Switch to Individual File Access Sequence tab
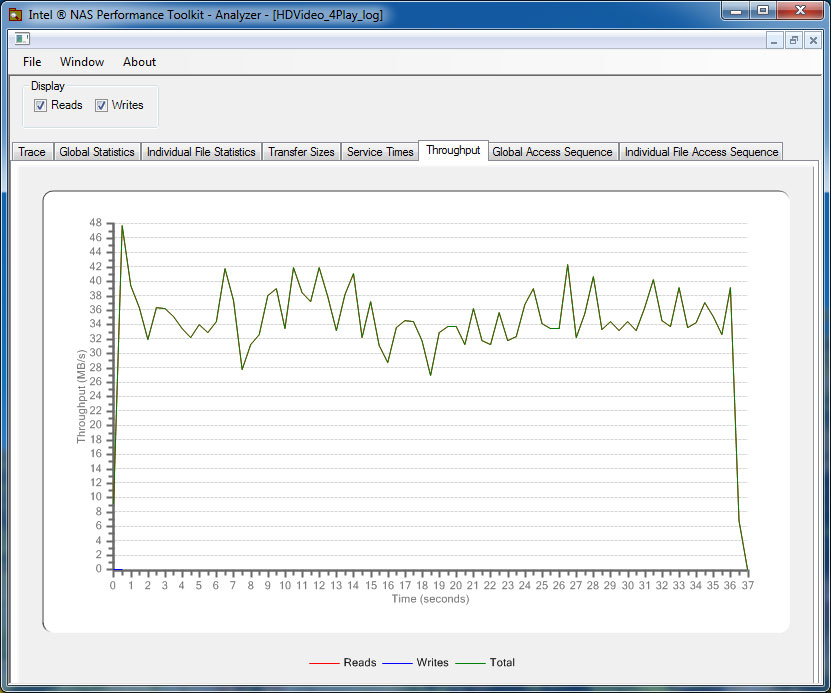This screenshot has height=693, width=831. click(x=701, y=152)
